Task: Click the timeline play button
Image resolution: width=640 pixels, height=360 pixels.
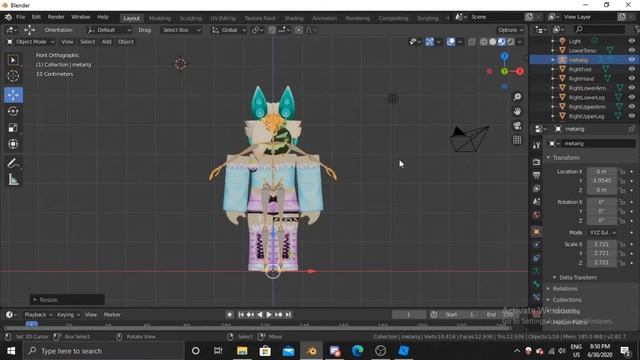Action: click(x=269, y=314)
